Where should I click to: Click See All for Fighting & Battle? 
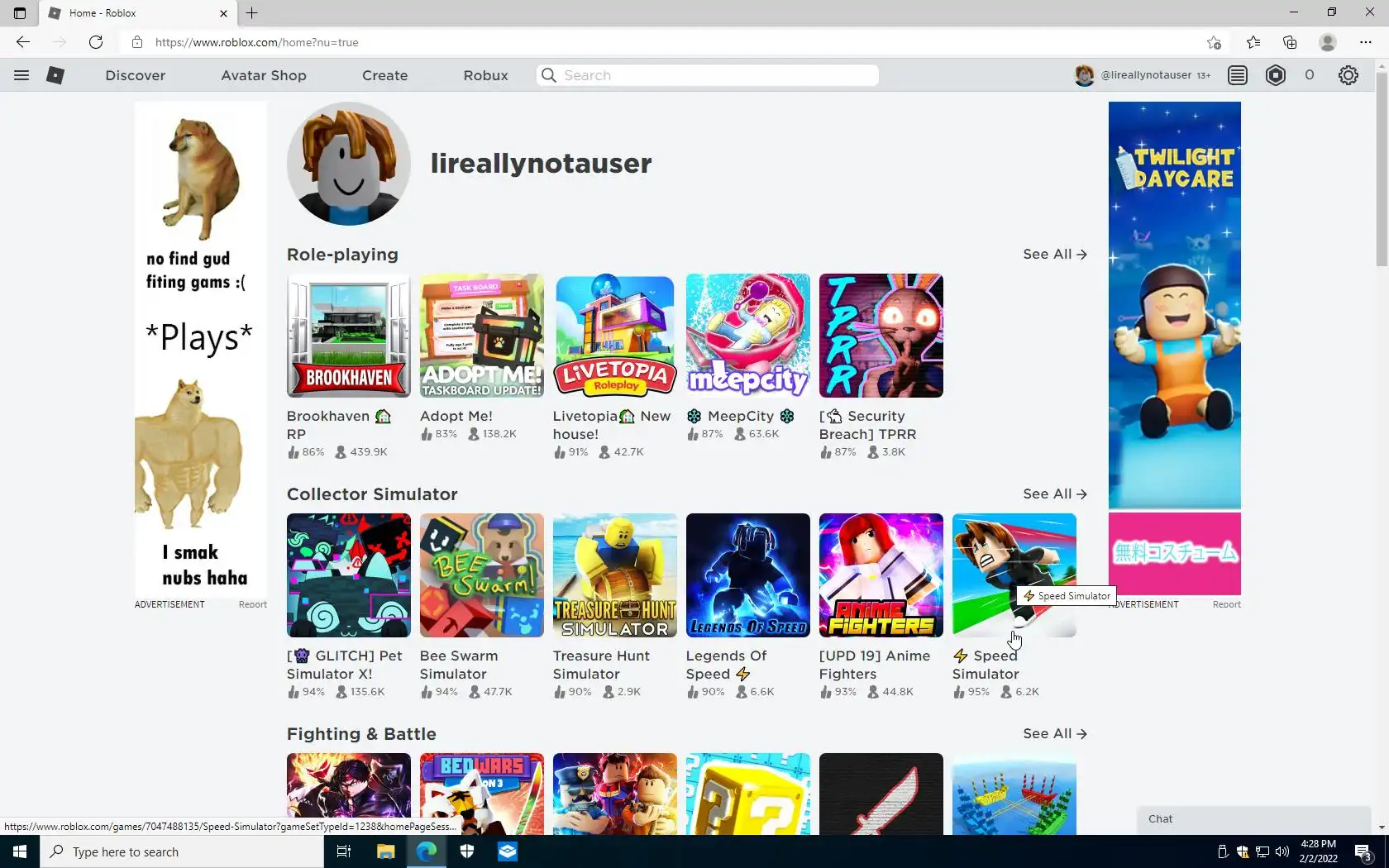tap(1055, 733)
